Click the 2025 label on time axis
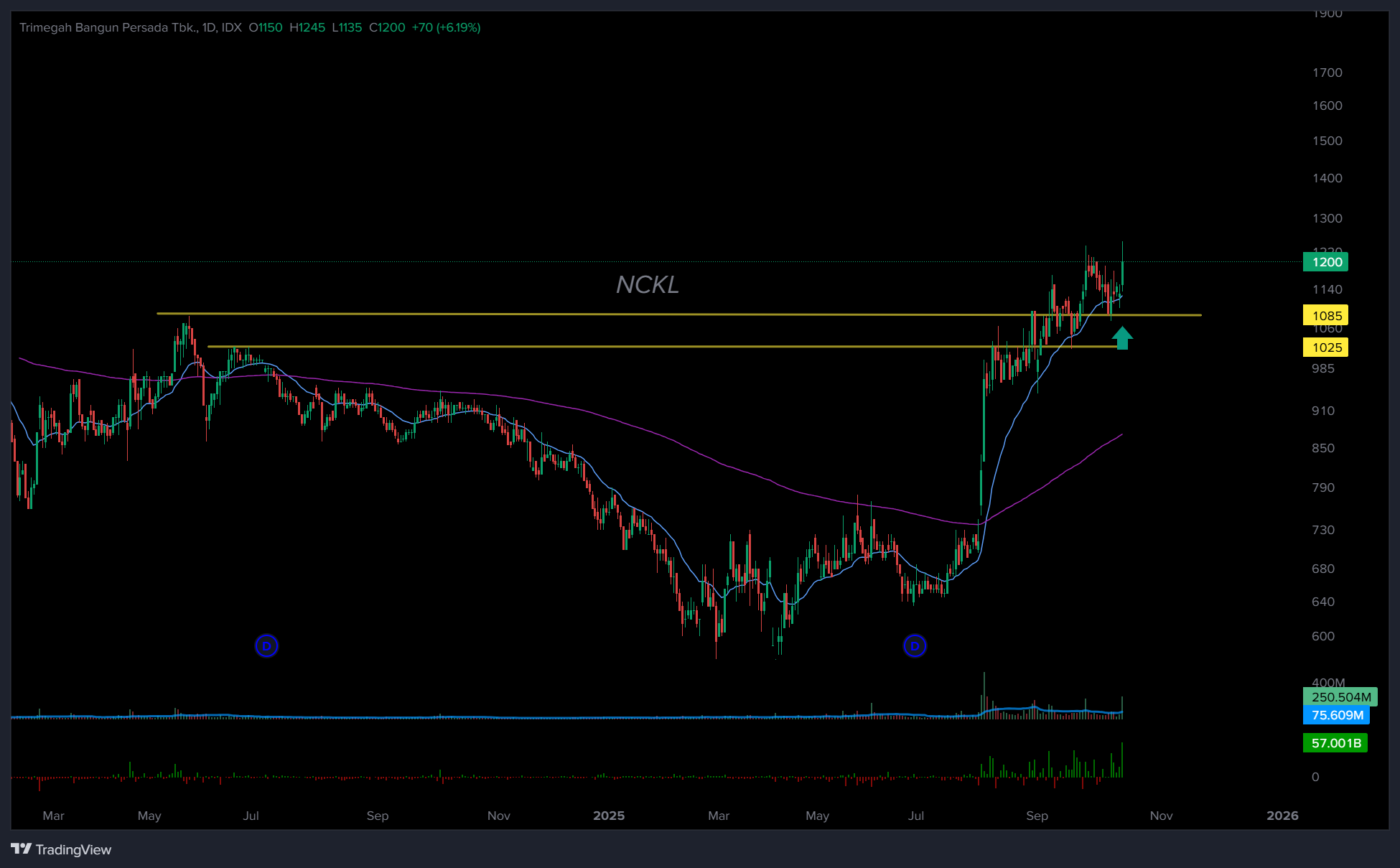 [x=608, y=816]
